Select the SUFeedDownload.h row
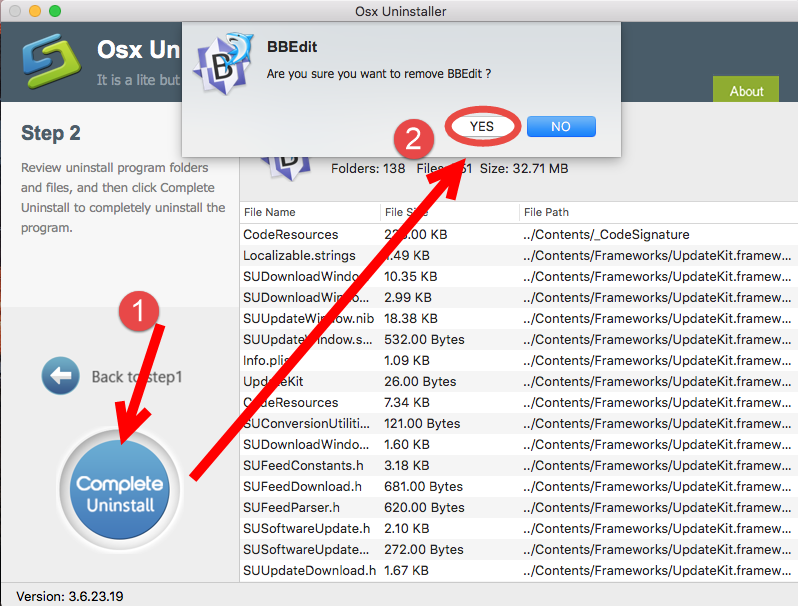The image size is (798, 606). [x=519, y=486]
